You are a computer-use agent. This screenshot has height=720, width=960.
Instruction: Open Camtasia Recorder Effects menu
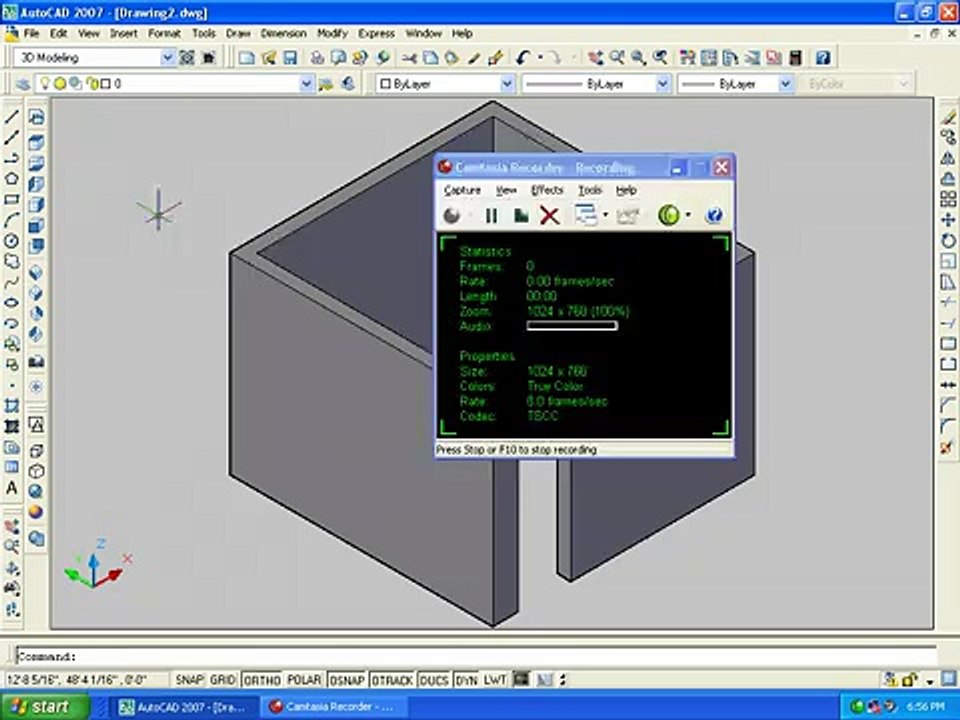(x=547, y=190)
